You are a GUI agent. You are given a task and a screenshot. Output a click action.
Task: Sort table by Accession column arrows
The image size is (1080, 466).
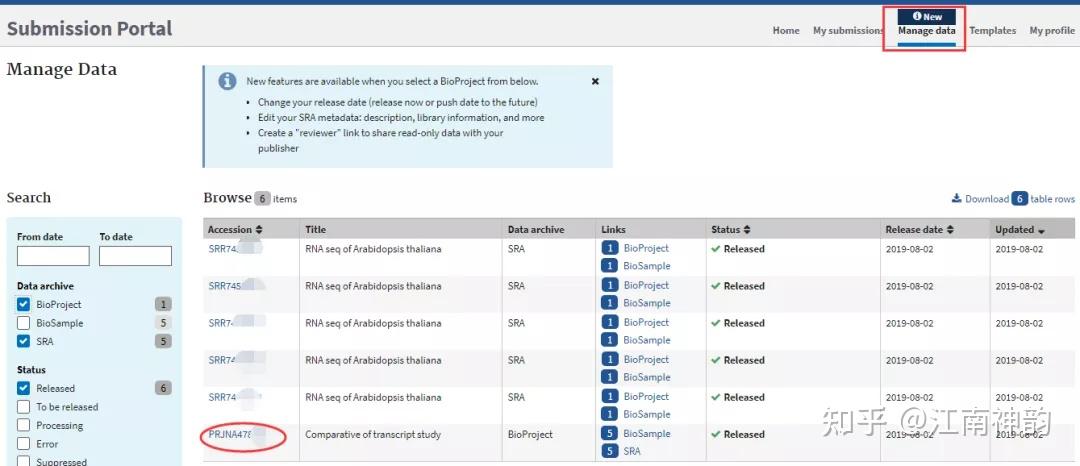point(259,230)
